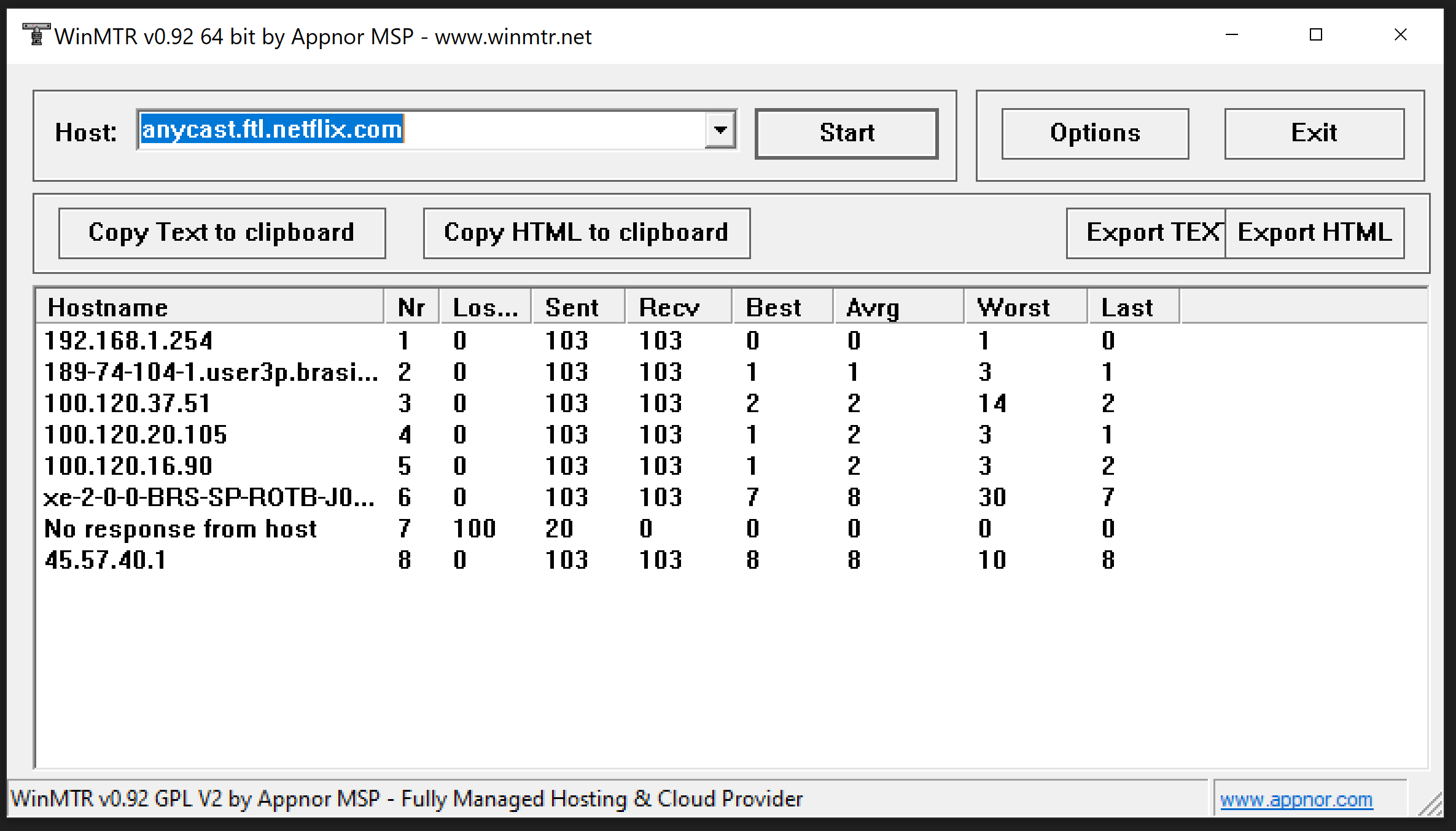Click the Best column header

coord(783,306)
